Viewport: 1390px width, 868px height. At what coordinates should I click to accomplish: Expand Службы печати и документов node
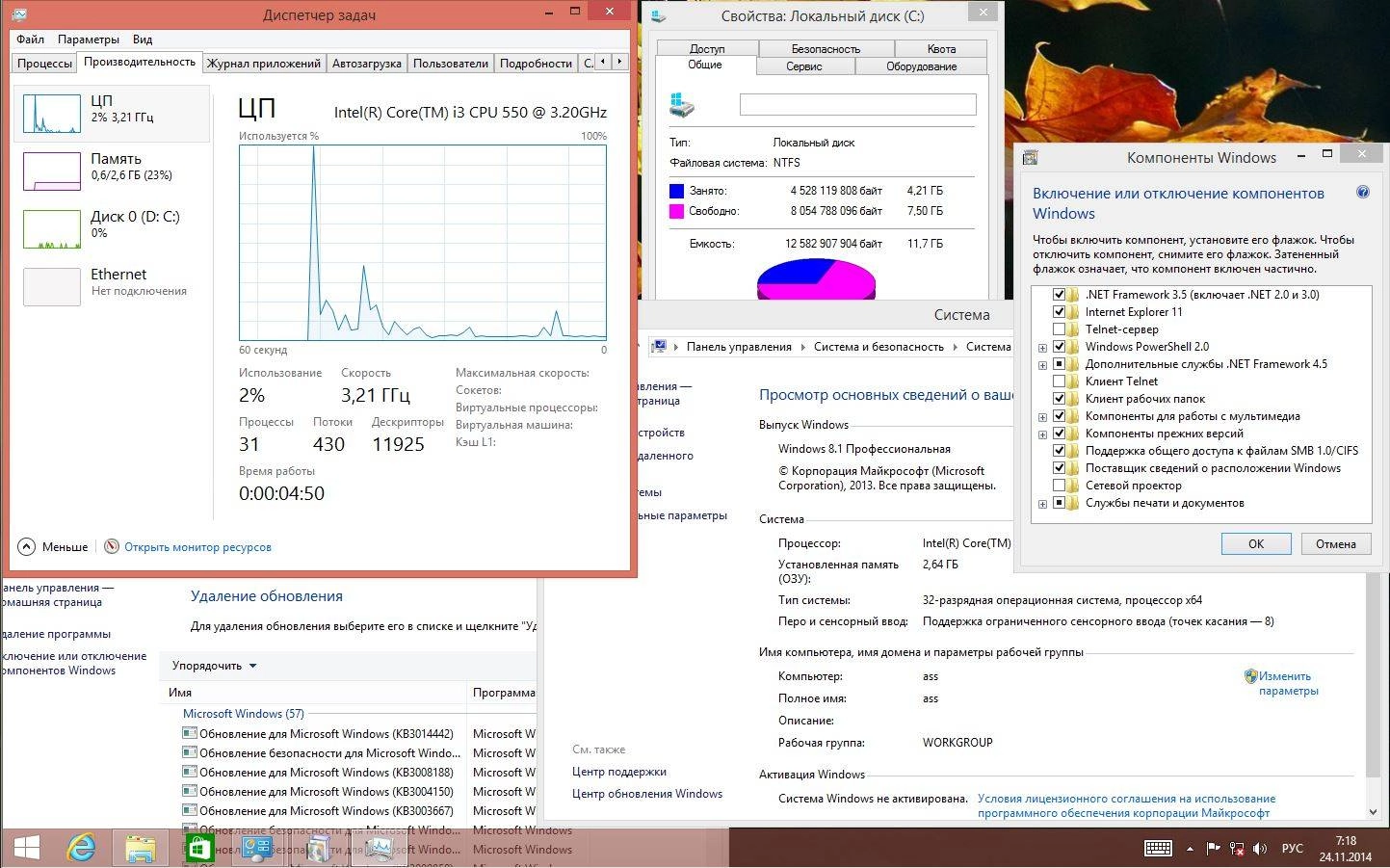pos(1042,504)
